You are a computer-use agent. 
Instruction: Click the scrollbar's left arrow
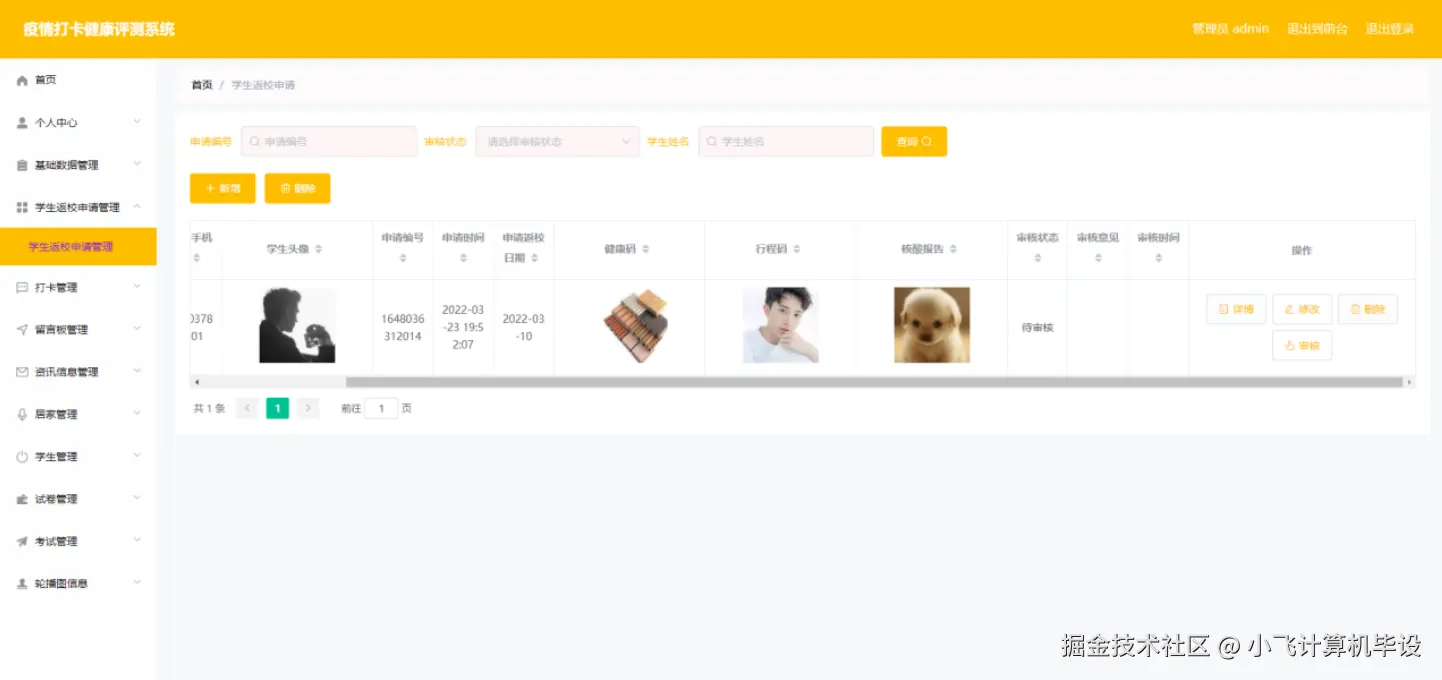click(x=196, y=382)
